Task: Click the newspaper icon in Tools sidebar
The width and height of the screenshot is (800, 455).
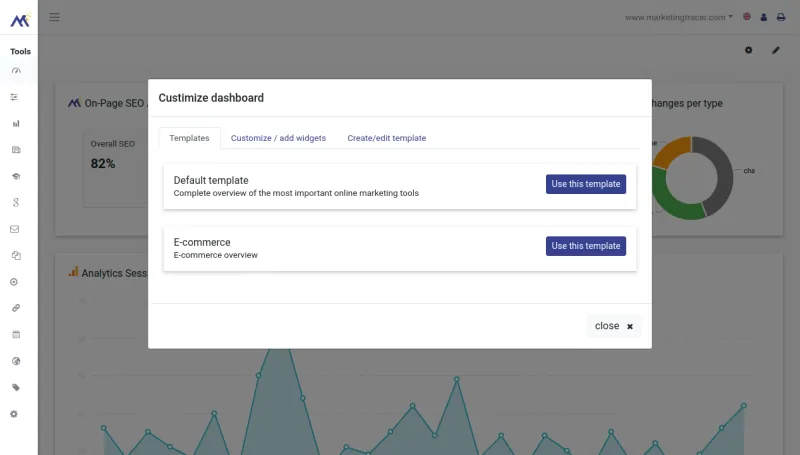Action: tap(16, 150)
